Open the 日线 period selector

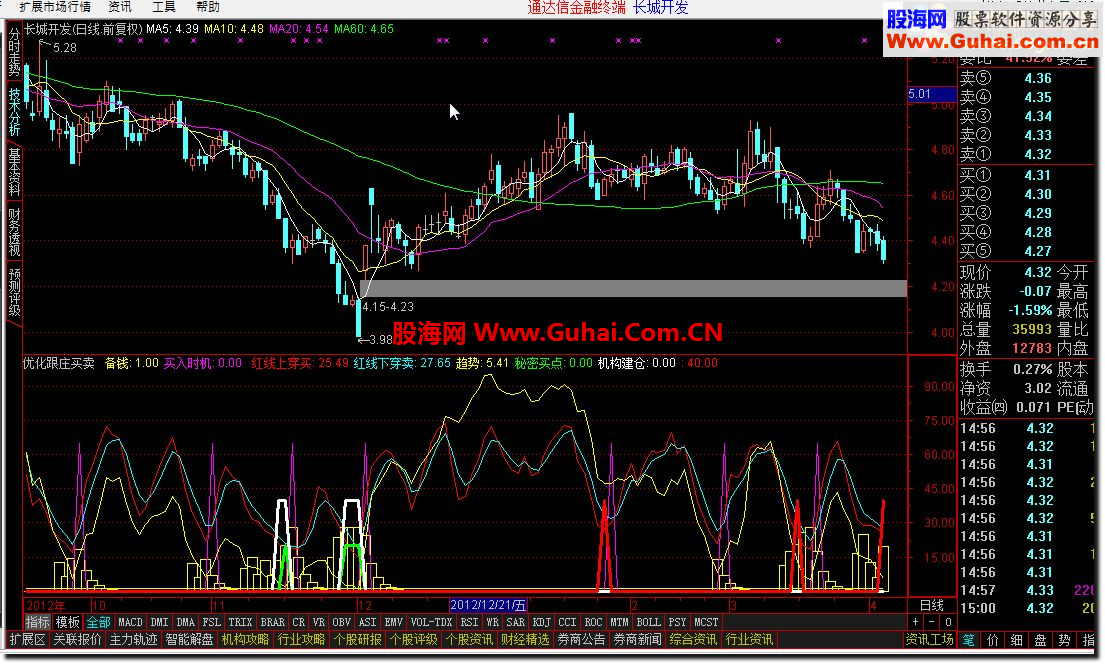pos(932,605)
